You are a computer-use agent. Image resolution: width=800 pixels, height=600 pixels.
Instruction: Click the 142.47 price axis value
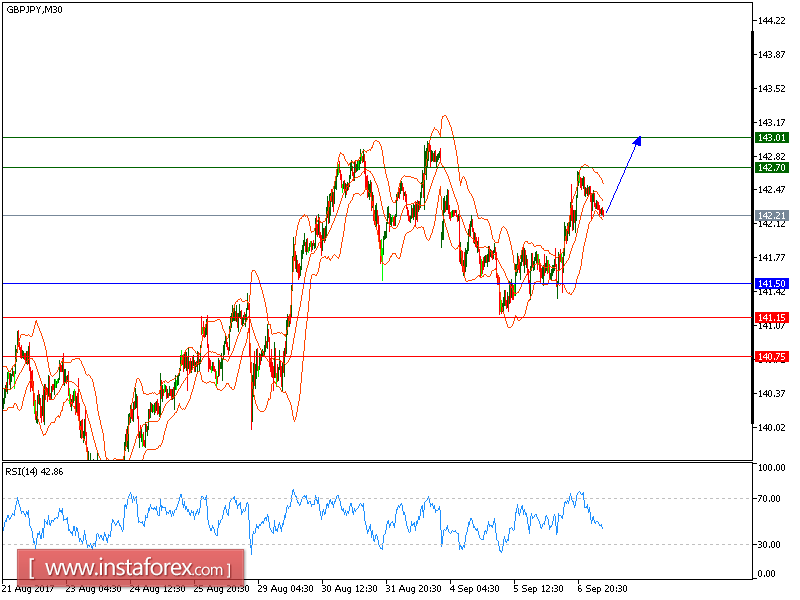click(x=771, y=190)
